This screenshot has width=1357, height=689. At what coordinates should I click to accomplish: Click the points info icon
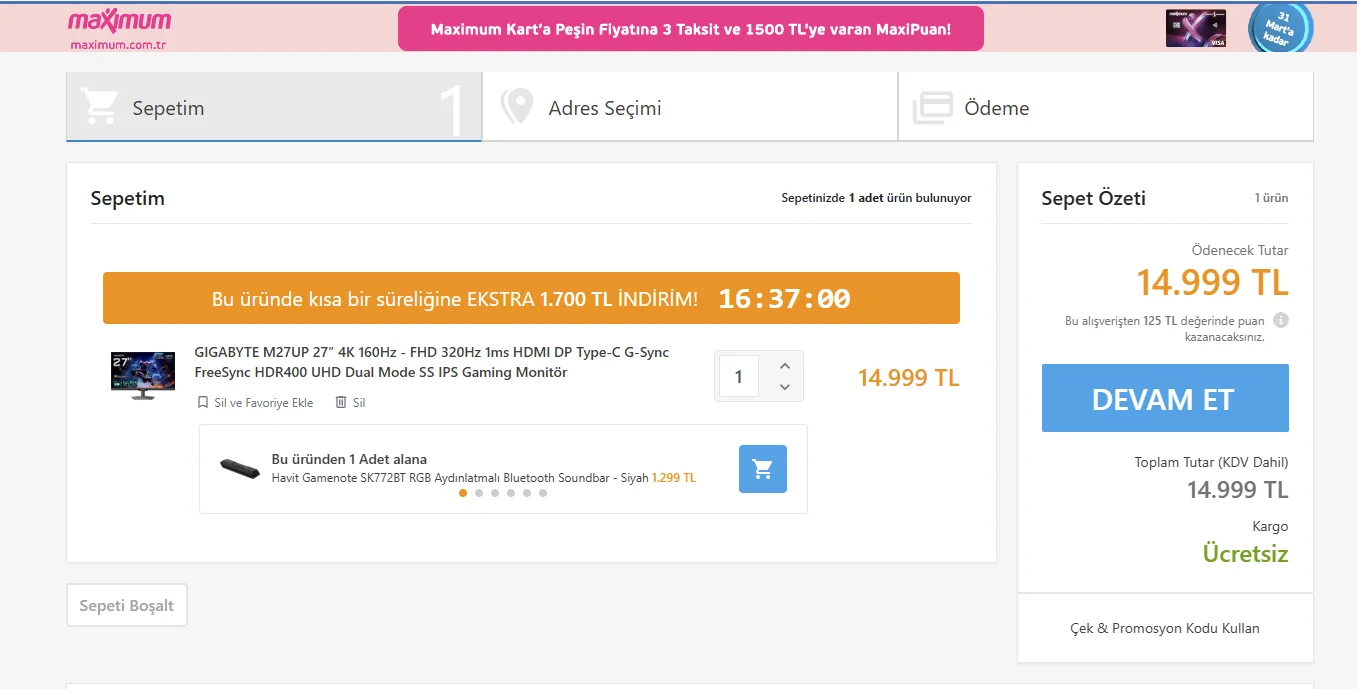[x=1281, y=321]
